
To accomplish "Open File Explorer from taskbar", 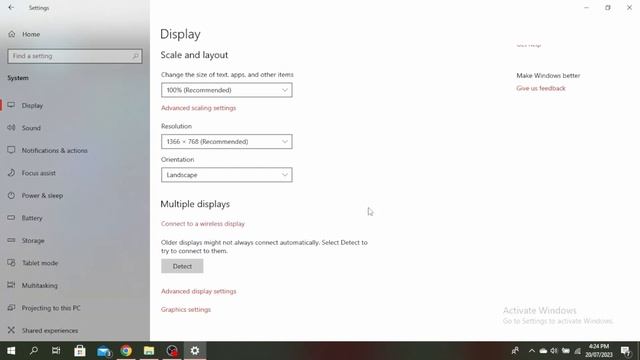I will pyautogui.click(x=149, y=351).
